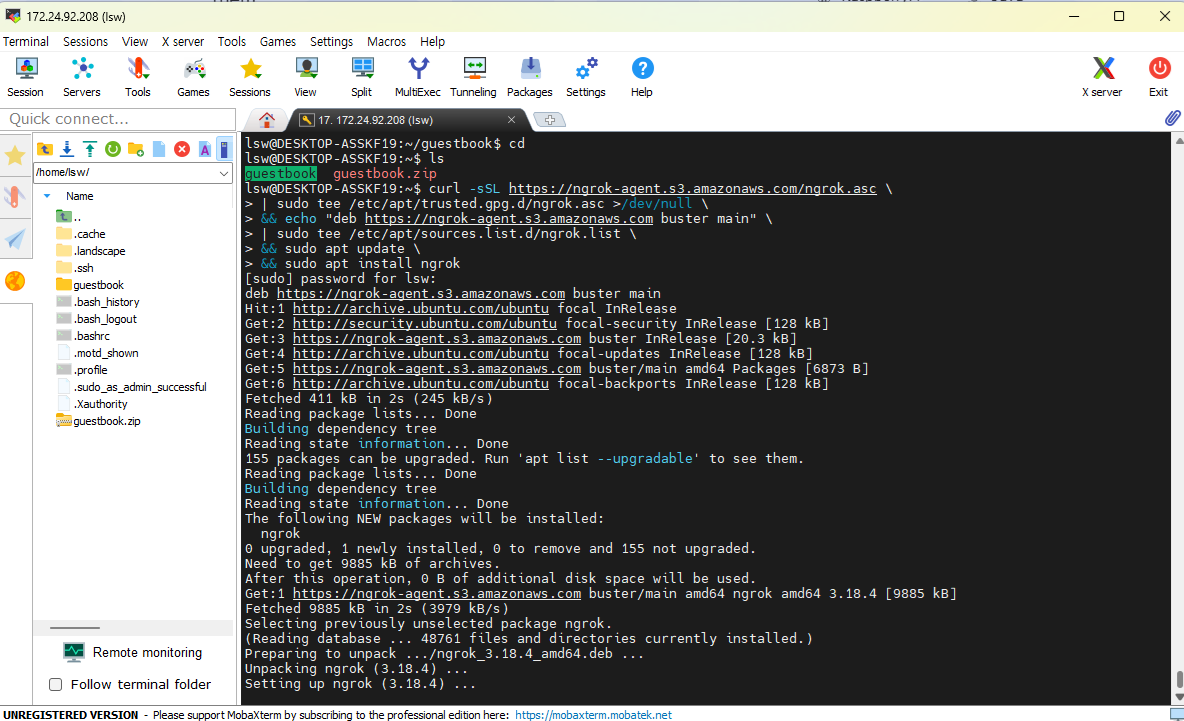Start the X server toolbar icon
Screen dimensions: 1184x721
pos(1102,78)
